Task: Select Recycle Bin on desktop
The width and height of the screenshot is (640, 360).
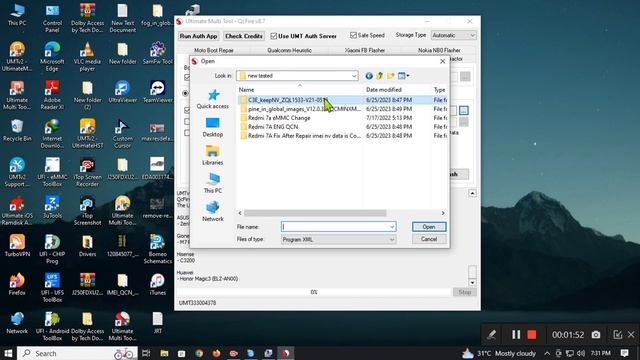Action: (17, 130)
